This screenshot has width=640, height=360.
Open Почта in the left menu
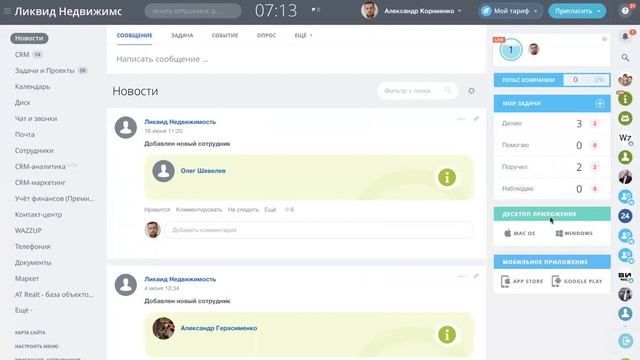pos(24,134)
